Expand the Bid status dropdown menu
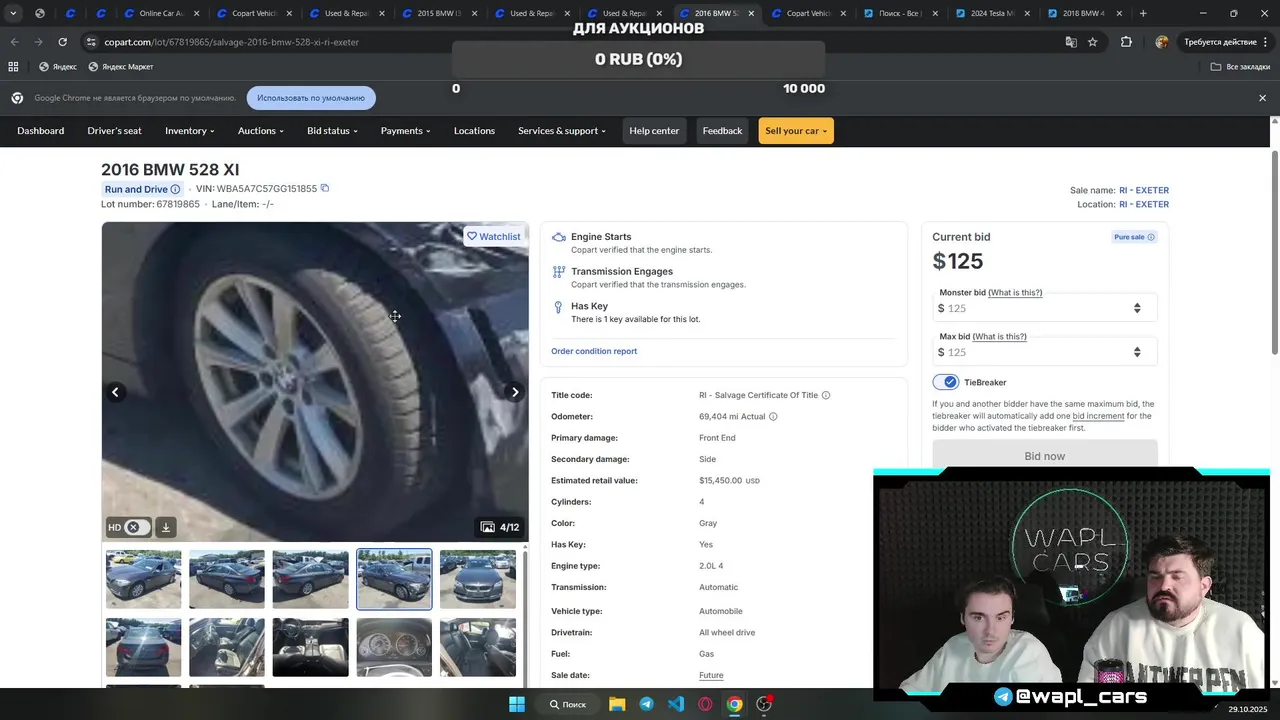The height and width of the screenshot is (720, 1280). coord(332,131)
